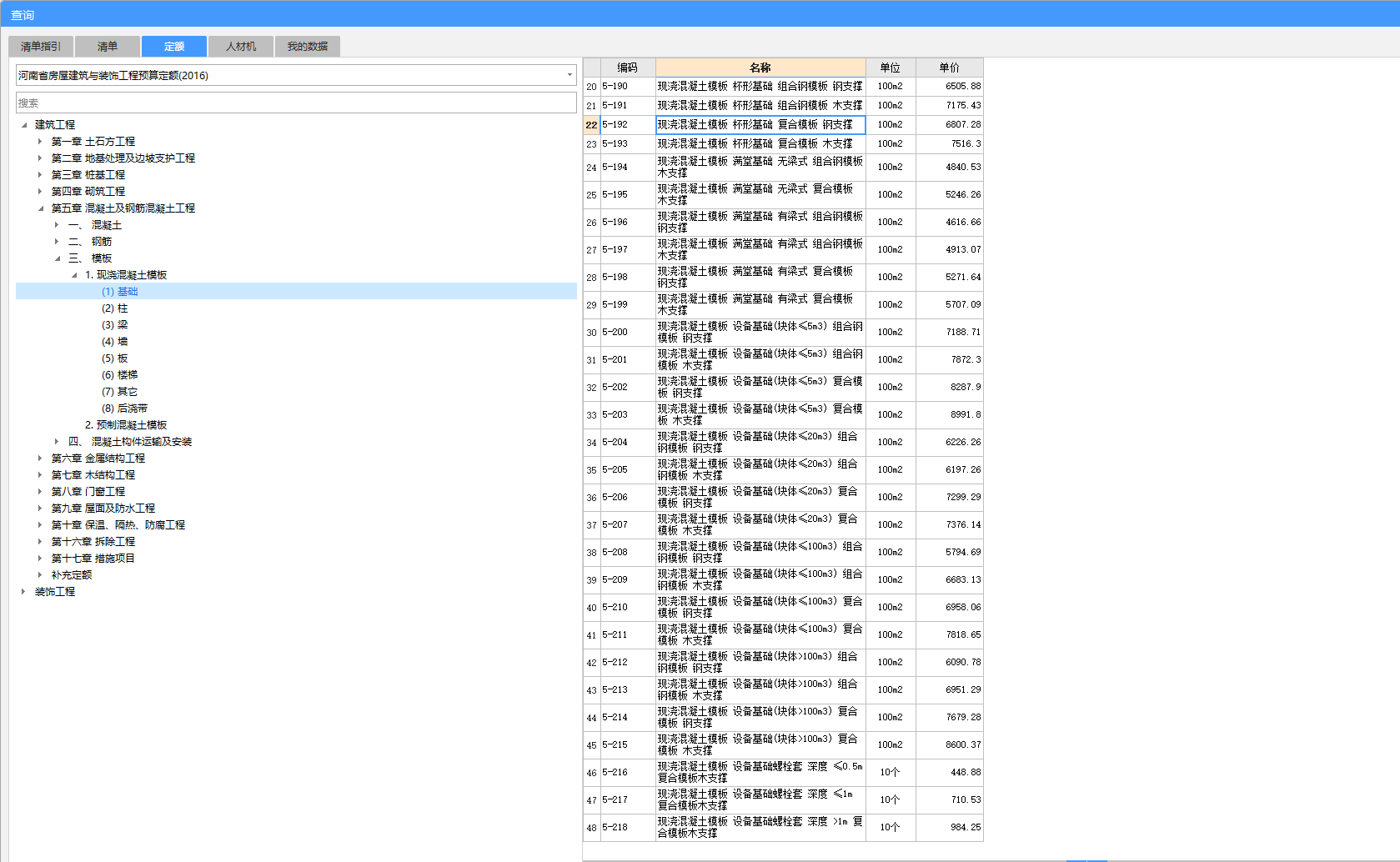Click unit price 5246.26
1400x862 pixels.
pos(950,195)
